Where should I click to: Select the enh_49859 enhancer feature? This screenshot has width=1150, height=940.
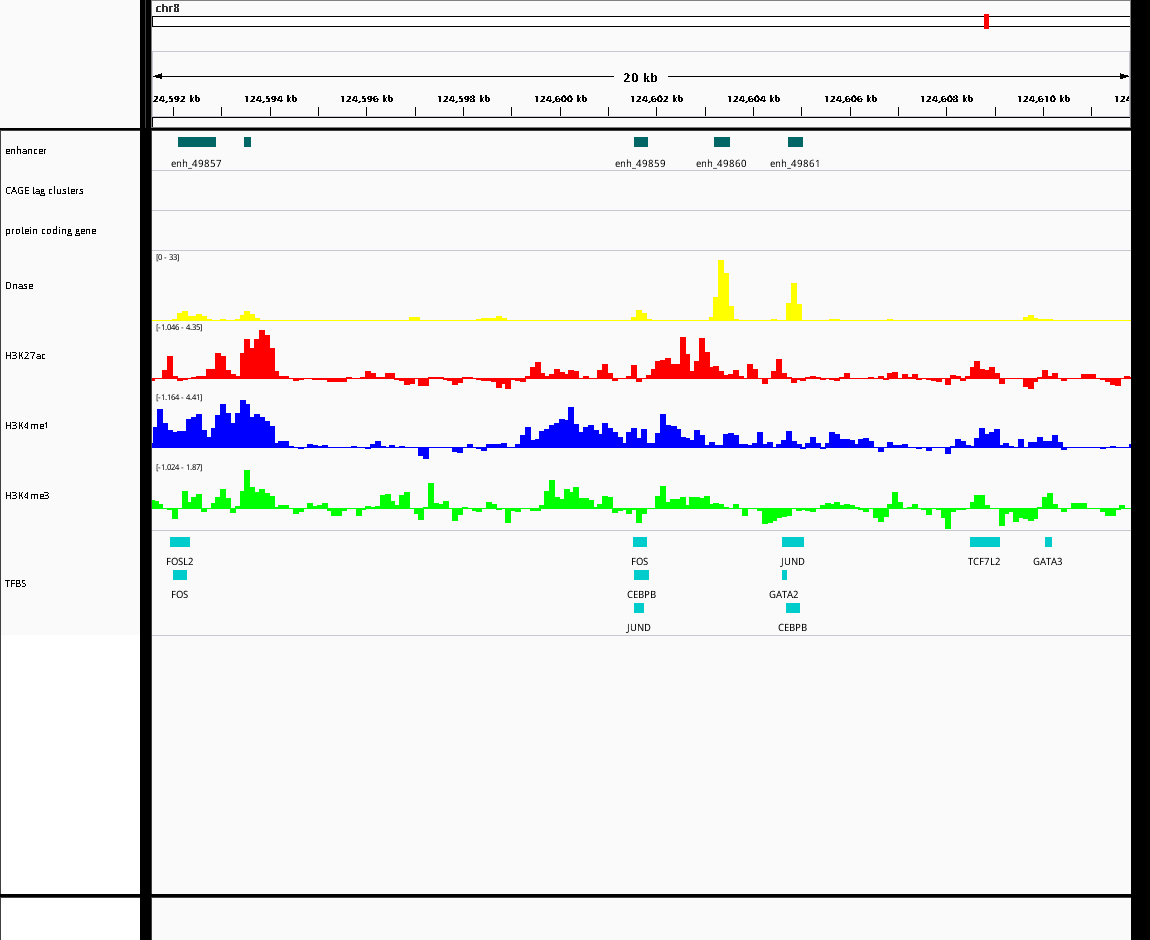(x=641, y=142)
